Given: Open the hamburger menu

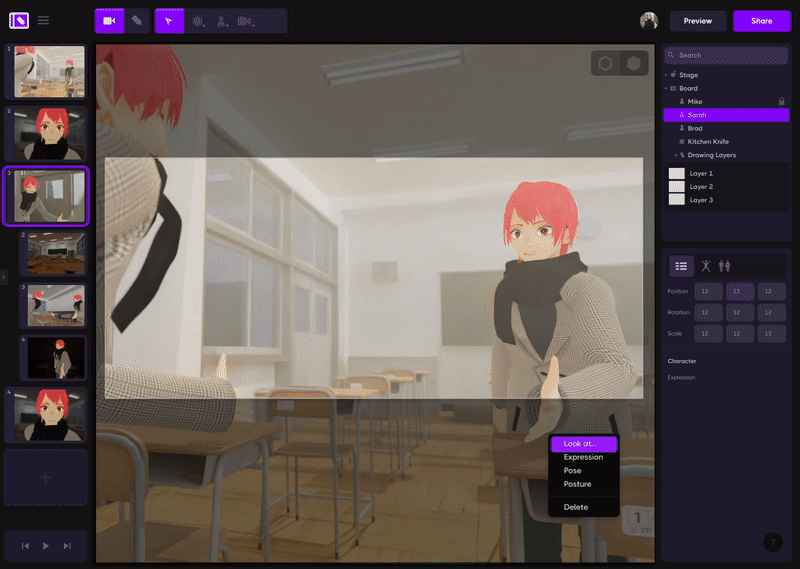Looking at the screenshot, I should [43, 20].
